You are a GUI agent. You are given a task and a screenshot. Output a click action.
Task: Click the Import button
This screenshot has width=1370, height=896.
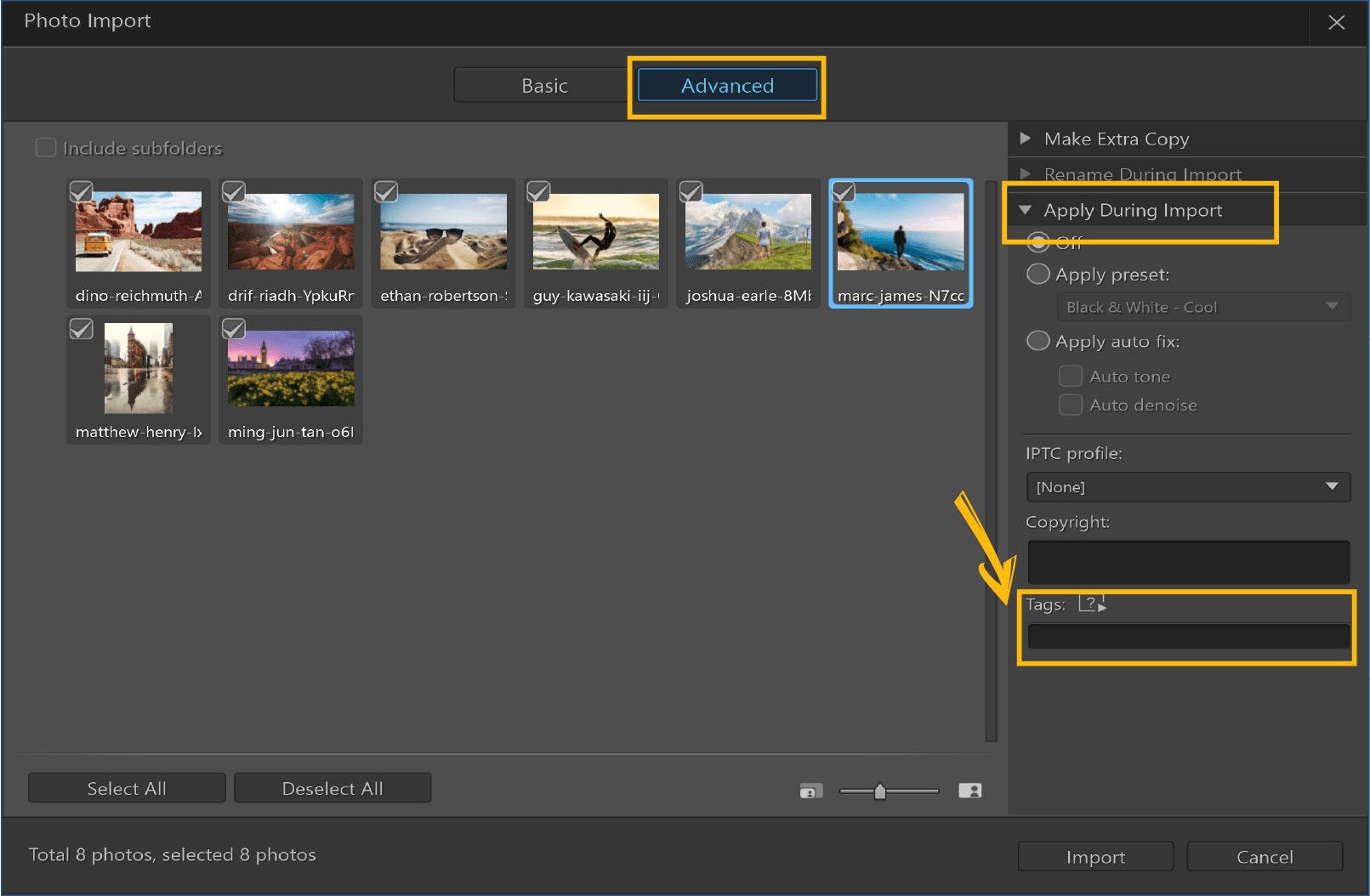pos(1094,856)
